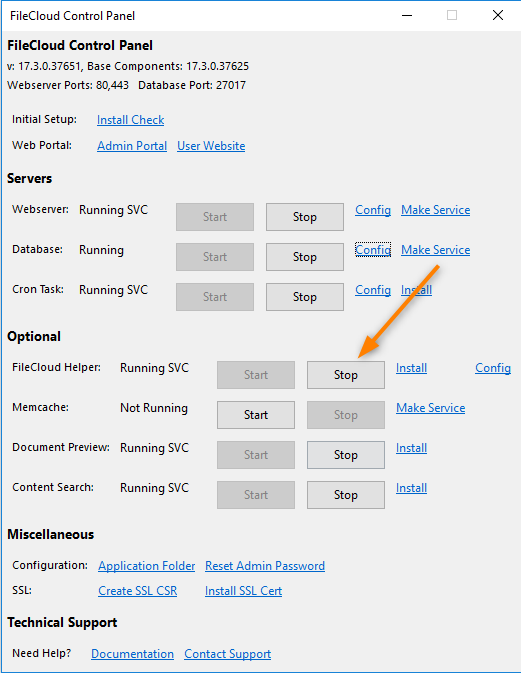Viewport: 521px width, 673px height.
Task: Open the Application Folder link
Action: [x=147, y=566]
